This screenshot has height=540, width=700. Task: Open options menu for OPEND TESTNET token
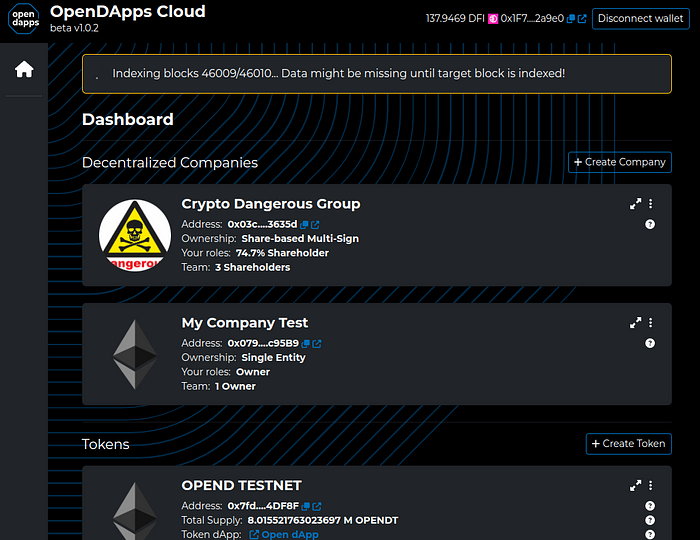click(x=650, y=486)
